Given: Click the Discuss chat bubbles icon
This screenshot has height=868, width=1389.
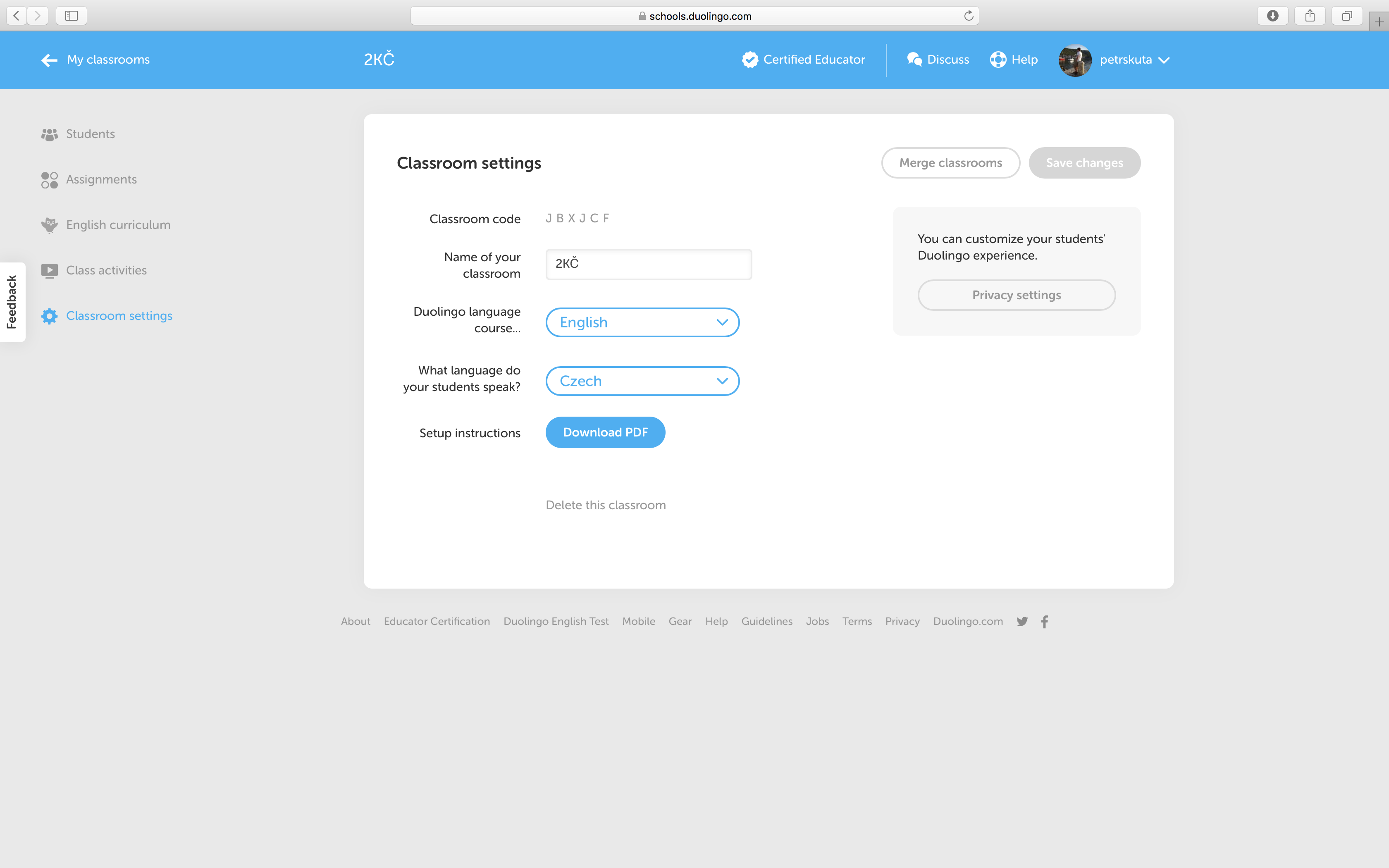Looking at the screenshot, I should tap(914, 60).
